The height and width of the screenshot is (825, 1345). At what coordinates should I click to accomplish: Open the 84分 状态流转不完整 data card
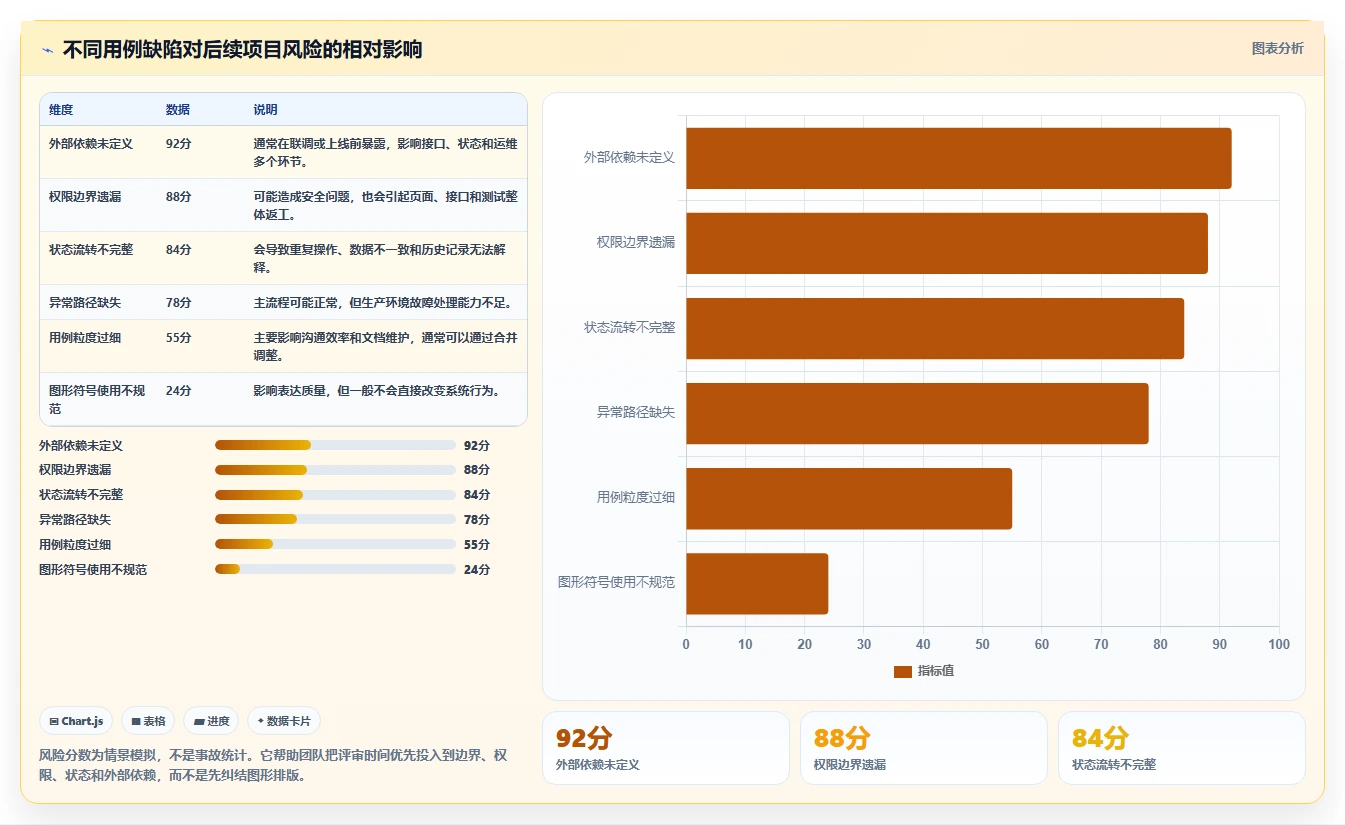pyautogui.click(x=1182, y=748)
